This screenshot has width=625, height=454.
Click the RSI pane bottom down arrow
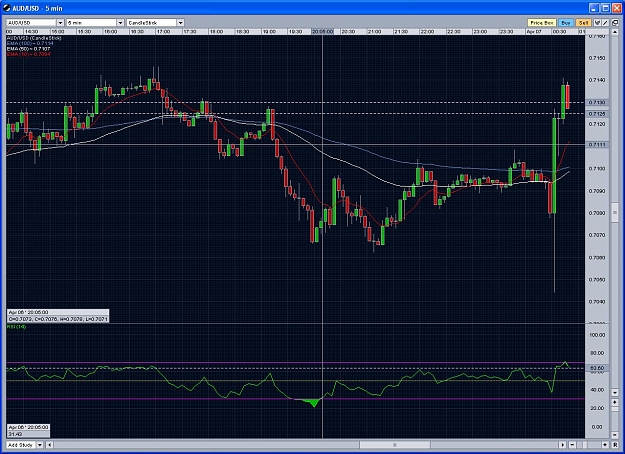click(x=615, y=435)
